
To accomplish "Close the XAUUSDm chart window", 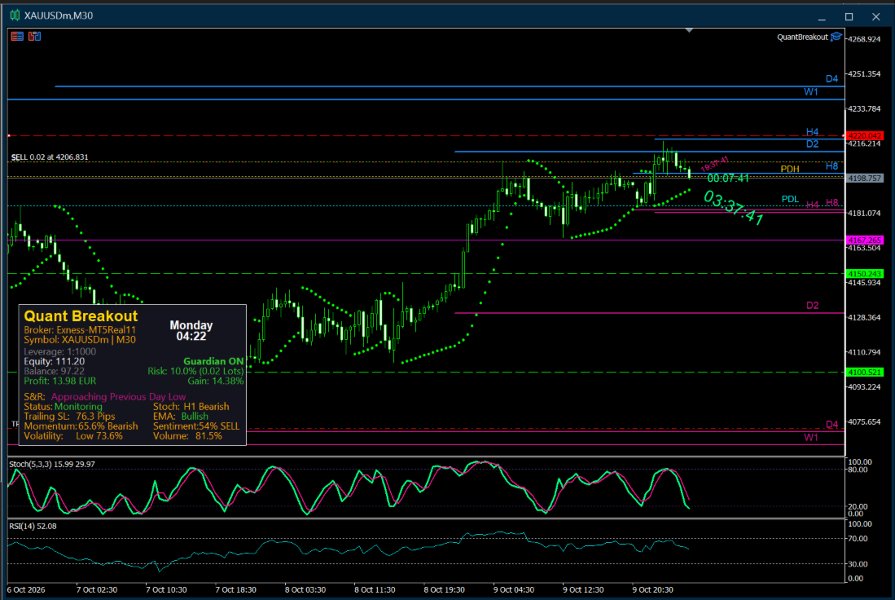I will pos(876,17).
